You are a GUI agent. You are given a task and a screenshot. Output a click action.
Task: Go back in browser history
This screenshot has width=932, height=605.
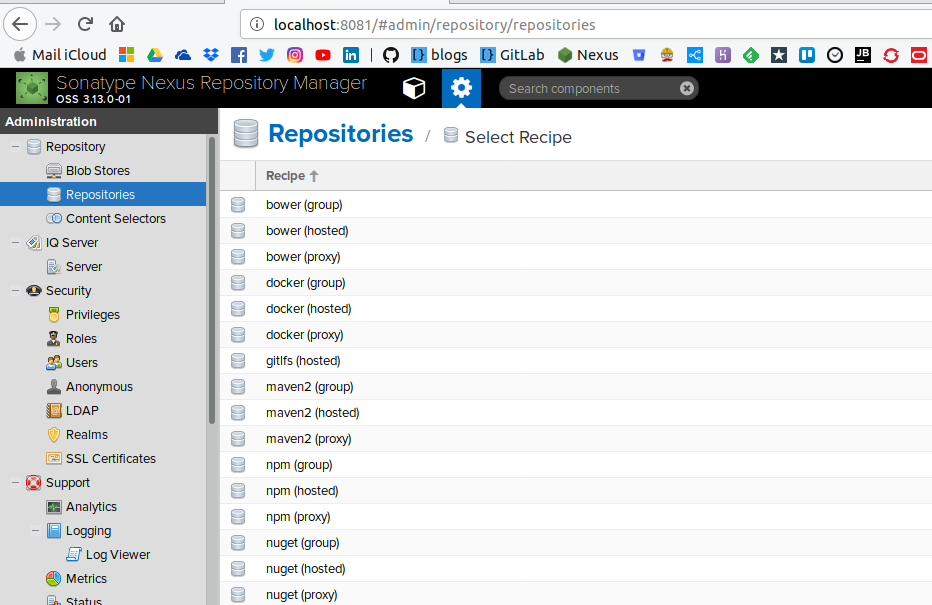(20, 24)
